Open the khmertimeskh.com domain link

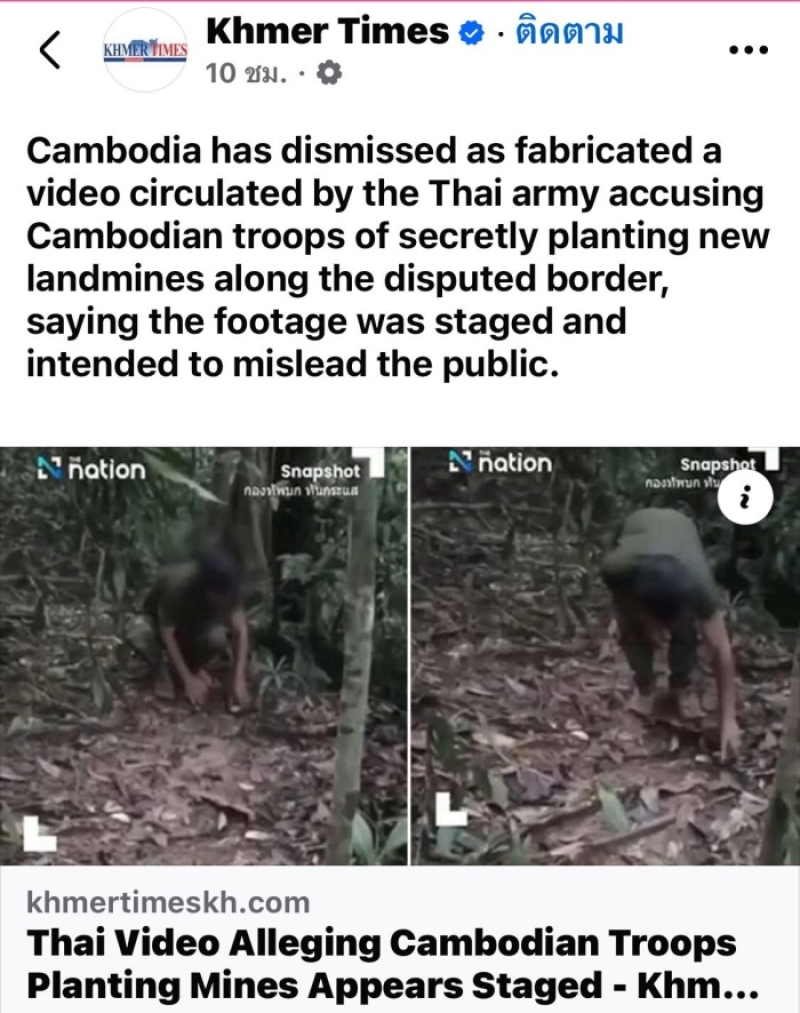[168, 902]
